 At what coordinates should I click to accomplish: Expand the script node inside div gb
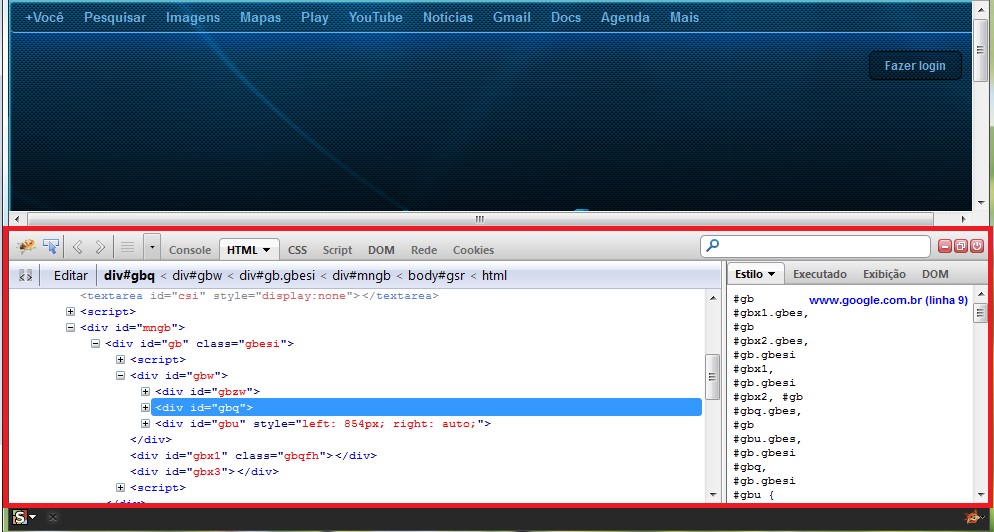pos(120,360)
